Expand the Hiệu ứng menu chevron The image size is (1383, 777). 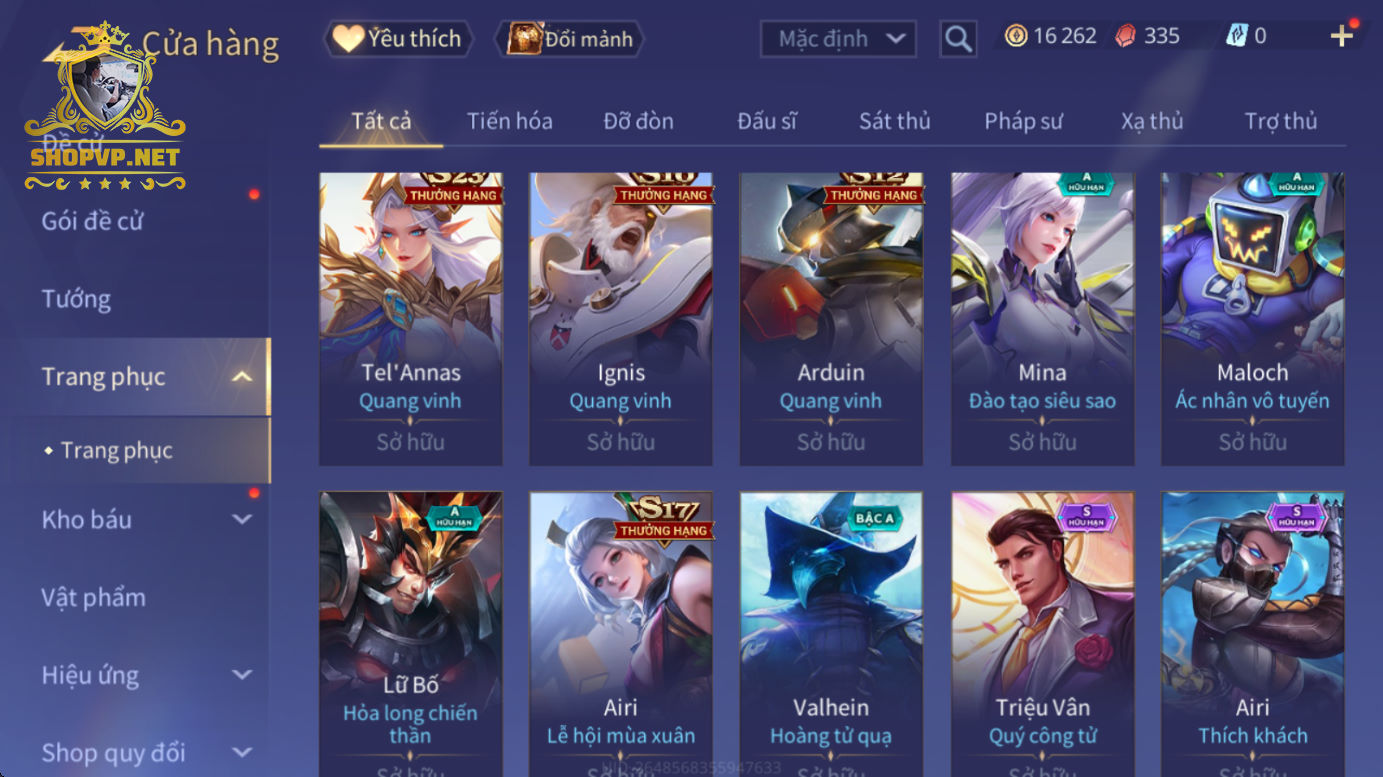pos(242,675)
